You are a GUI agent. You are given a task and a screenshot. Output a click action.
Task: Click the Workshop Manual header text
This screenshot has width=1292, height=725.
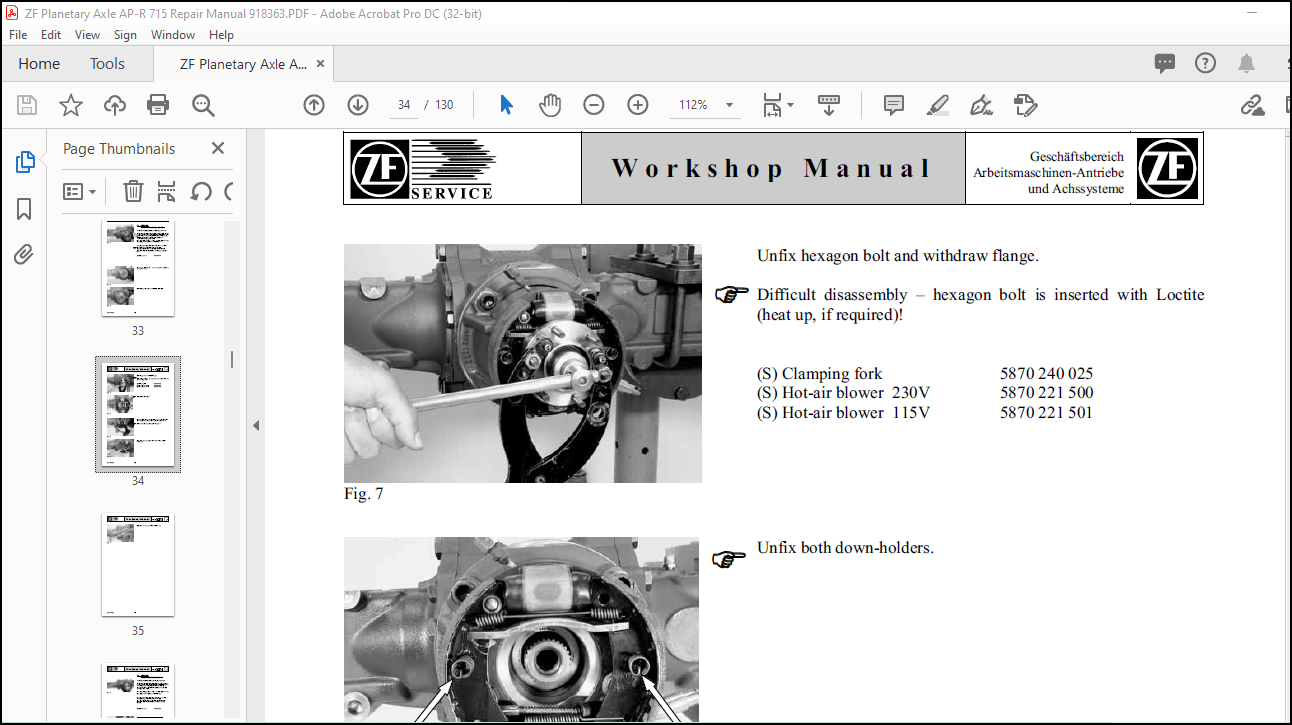point(772,168)
